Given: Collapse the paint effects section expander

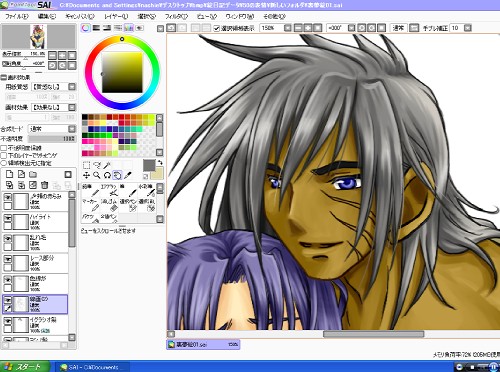Looking at the screenshot, I should (x=4, y=77).
